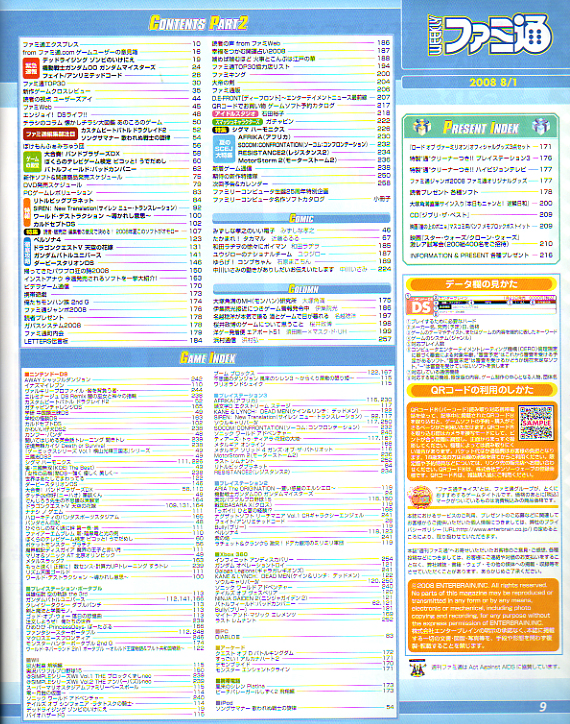Click the プレイステーション3 heading in Game Index

click(x=241, y=396)
